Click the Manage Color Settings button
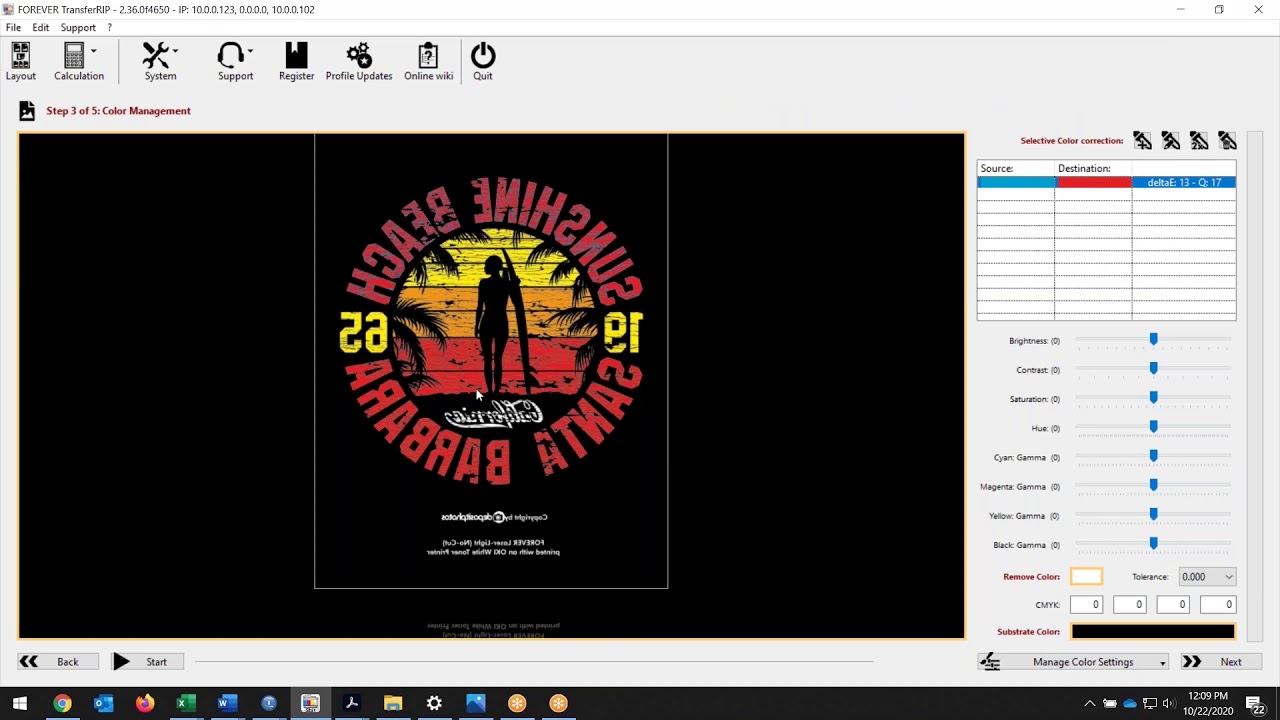 [x=1071, y=662]
